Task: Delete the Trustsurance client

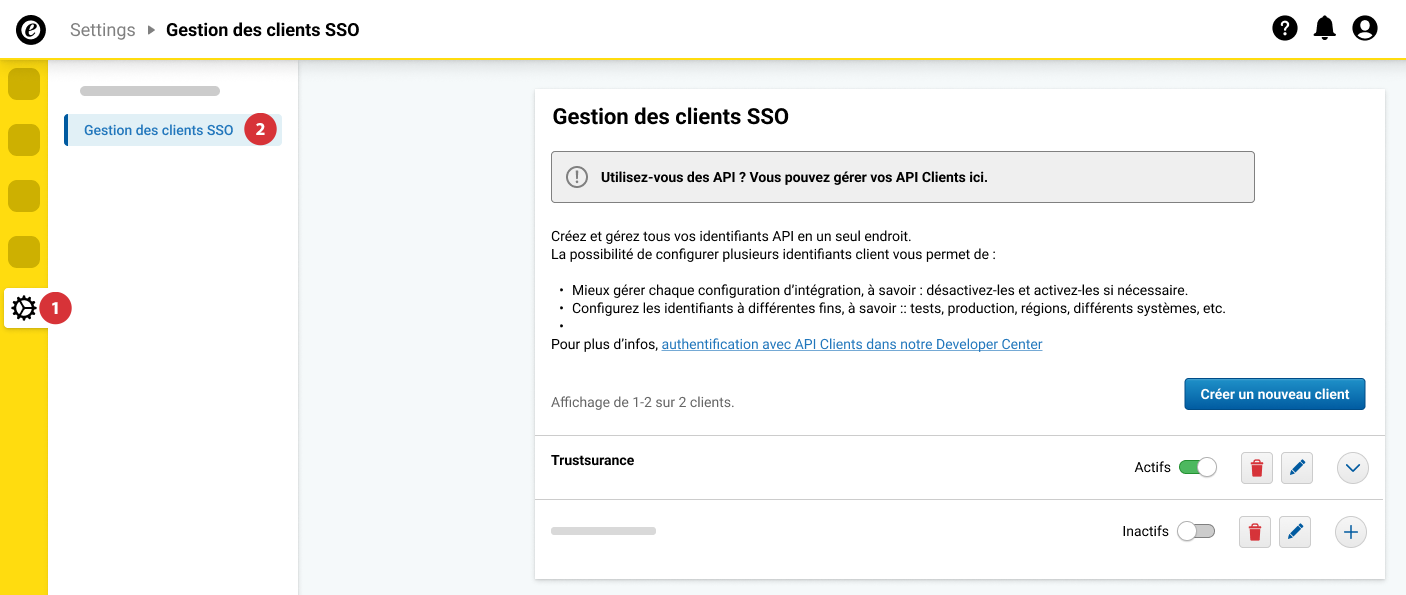Action: (x=1257, y=468)
